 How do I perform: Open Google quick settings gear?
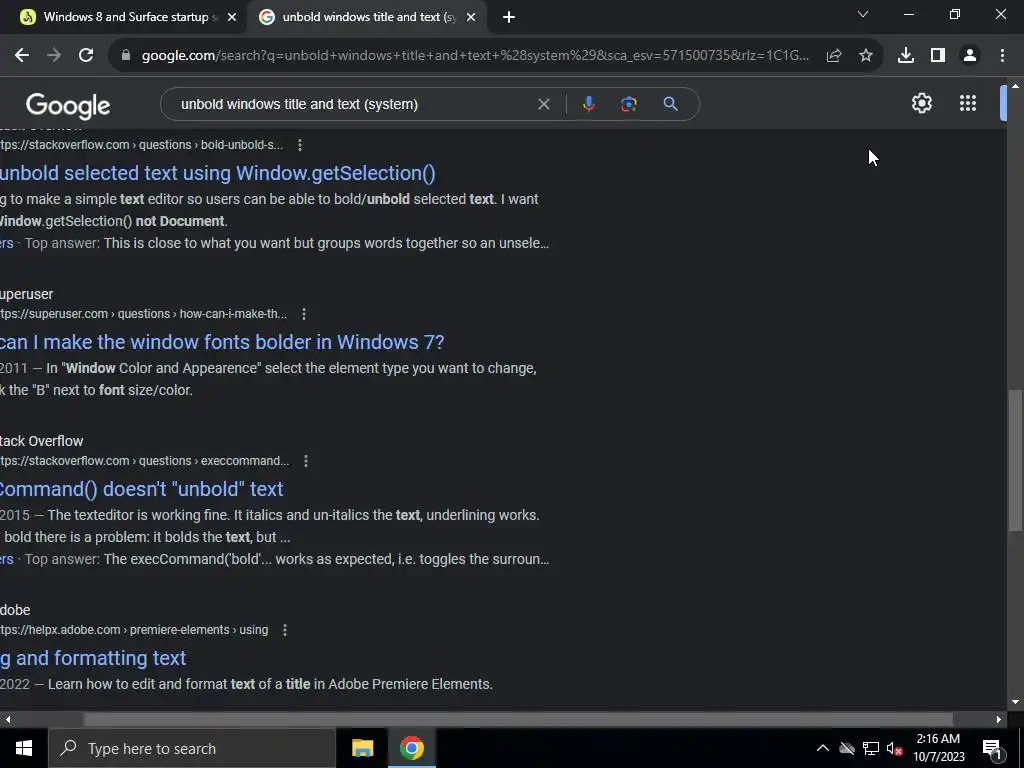pos(921,103)
